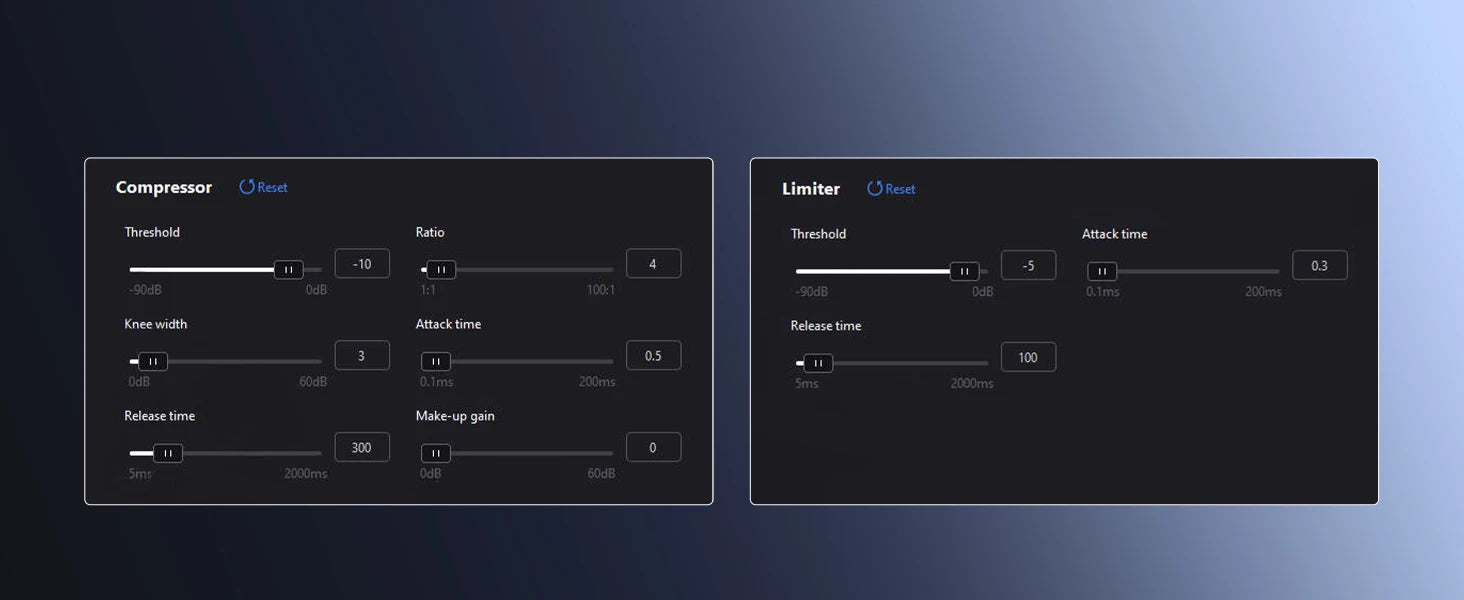Select the Make-up gain value field showing 0
The width and height of the screenshot is (1464, 600).
click(653, 447)
